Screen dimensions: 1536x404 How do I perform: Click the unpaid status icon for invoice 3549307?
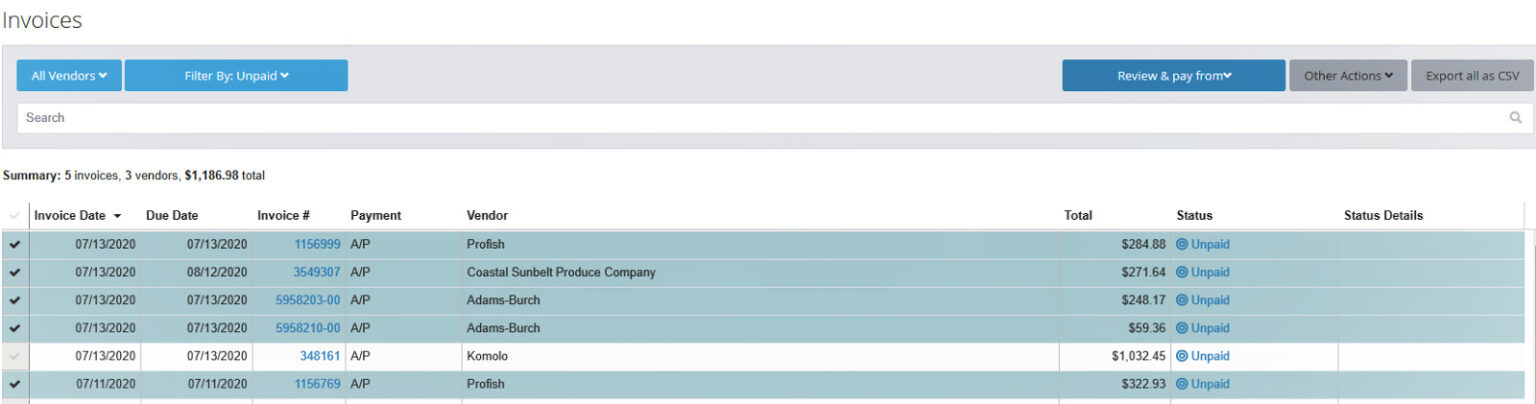pyautogui.click(x=1182, y=272)
